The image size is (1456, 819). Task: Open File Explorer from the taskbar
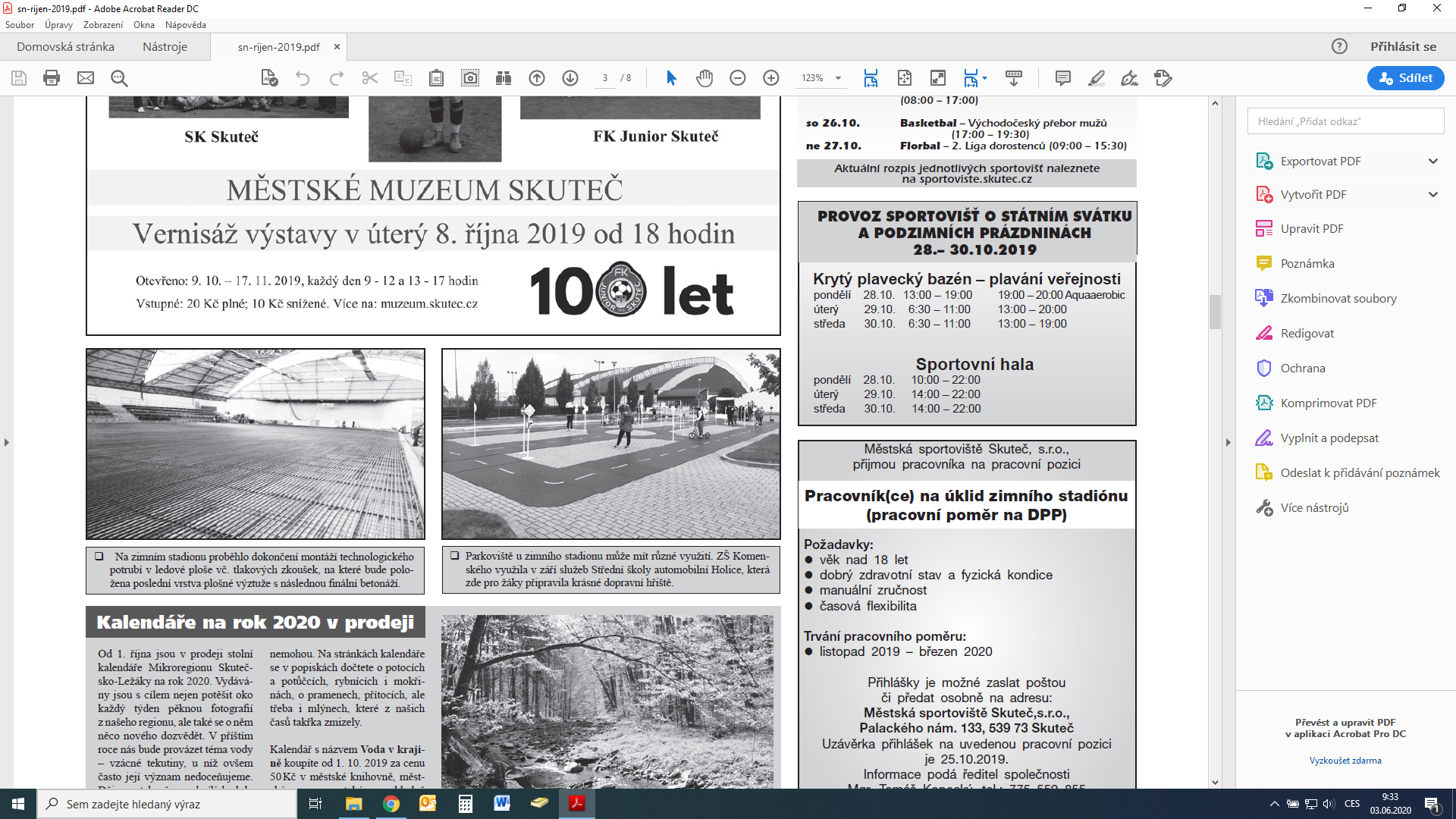click(354, 804)
